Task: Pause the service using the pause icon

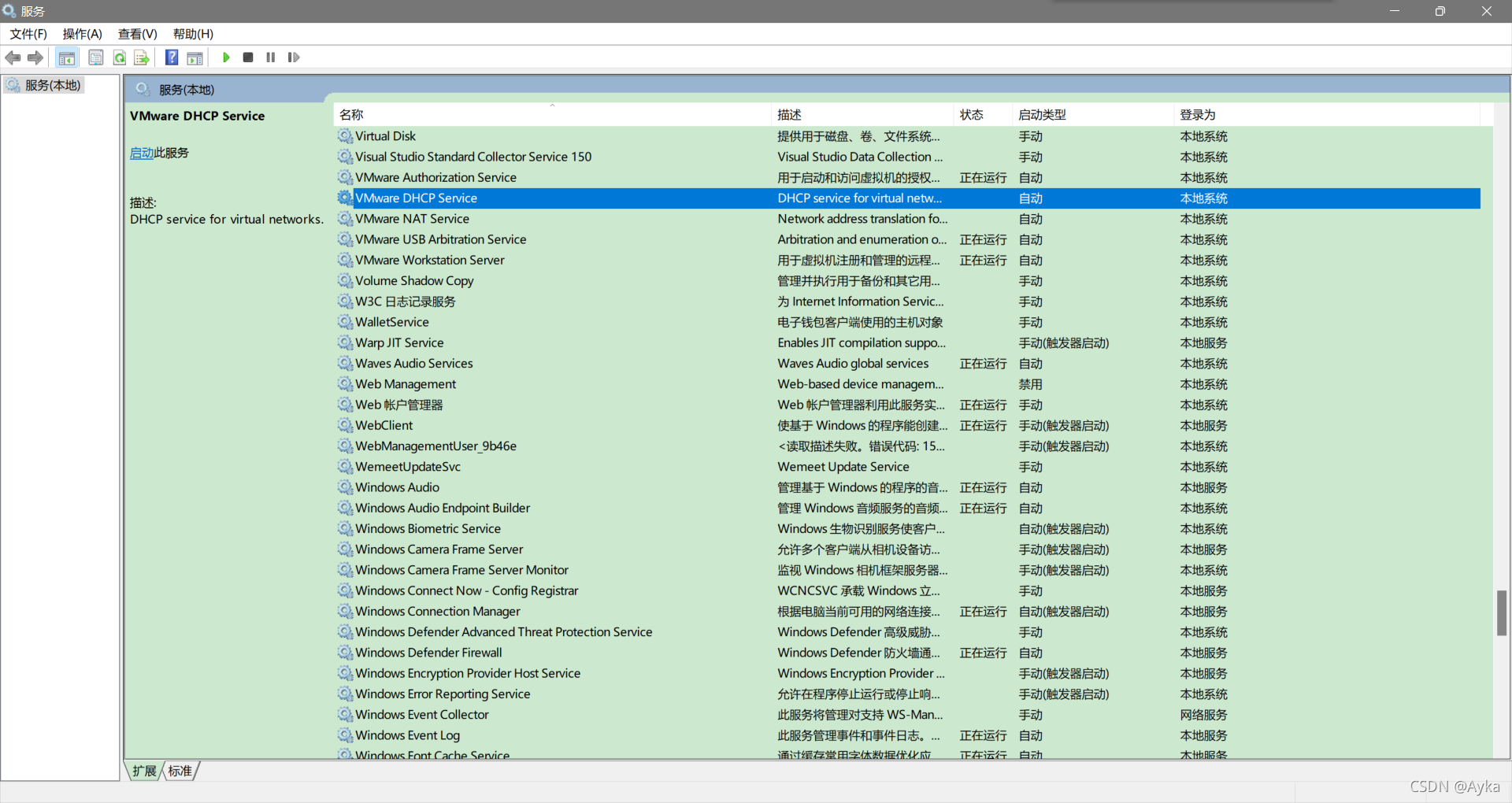Action: (270, 57)
